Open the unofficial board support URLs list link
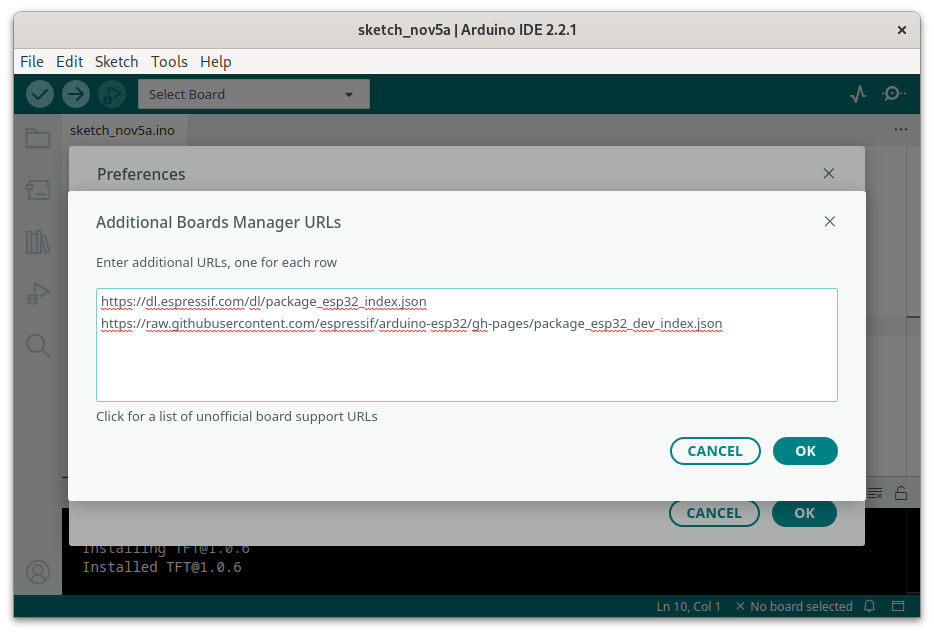 (236, 417)
